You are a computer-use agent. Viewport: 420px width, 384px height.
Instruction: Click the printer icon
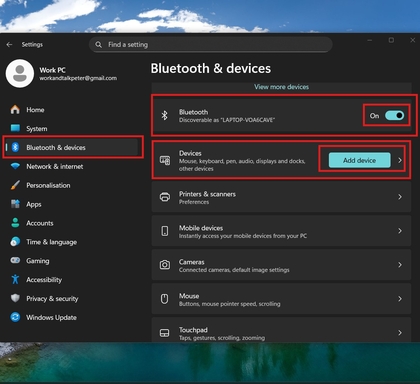pos(165,197)
